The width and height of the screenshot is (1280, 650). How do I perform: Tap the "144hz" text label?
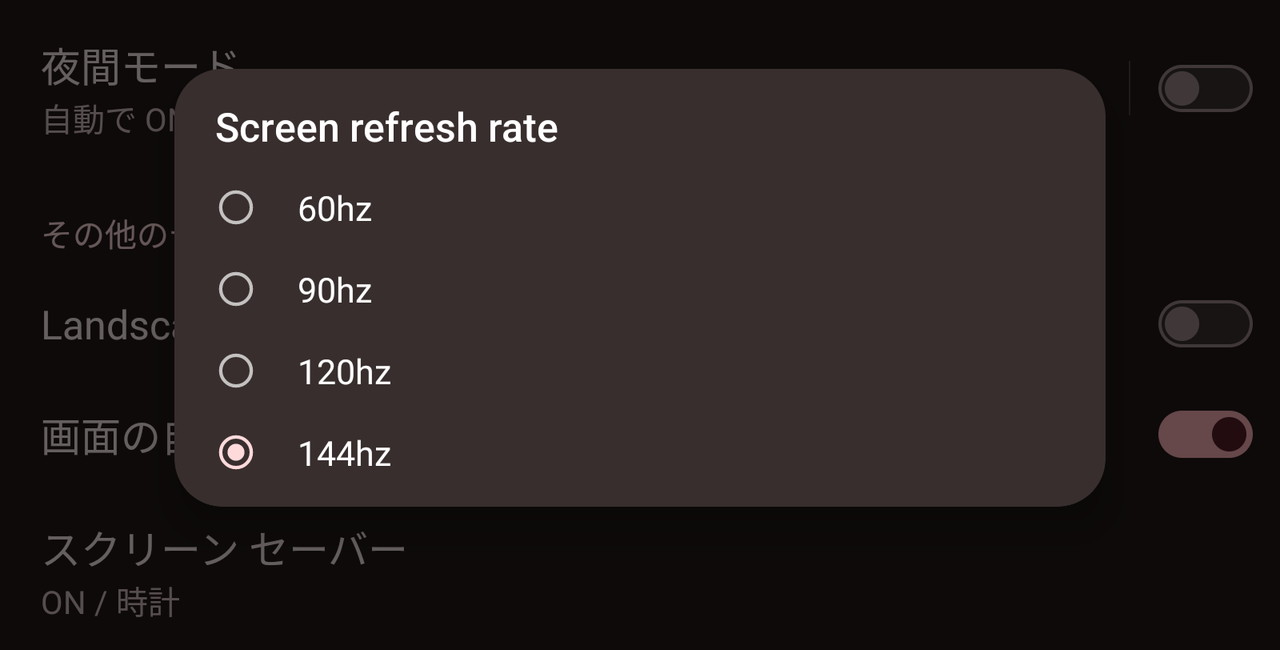click(x=344, y=455)
